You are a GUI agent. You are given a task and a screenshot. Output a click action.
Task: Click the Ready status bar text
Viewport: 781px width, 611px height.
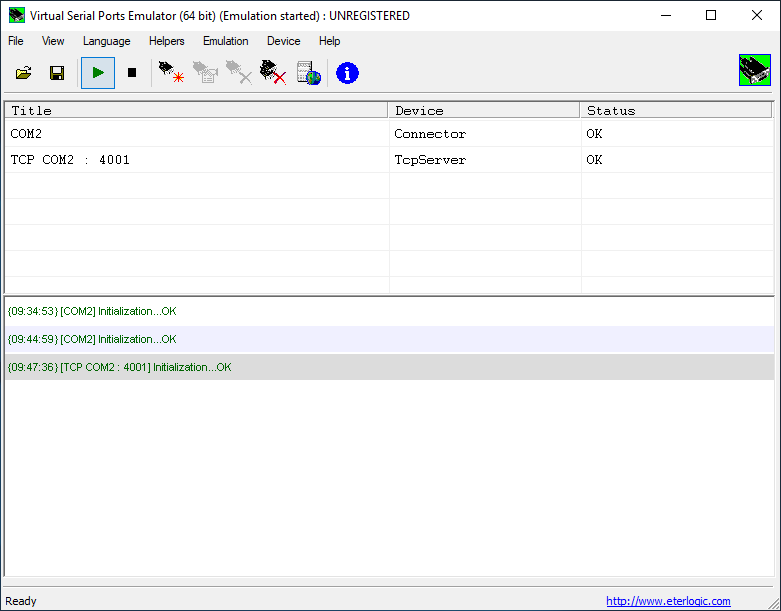(x=20, y=601)
